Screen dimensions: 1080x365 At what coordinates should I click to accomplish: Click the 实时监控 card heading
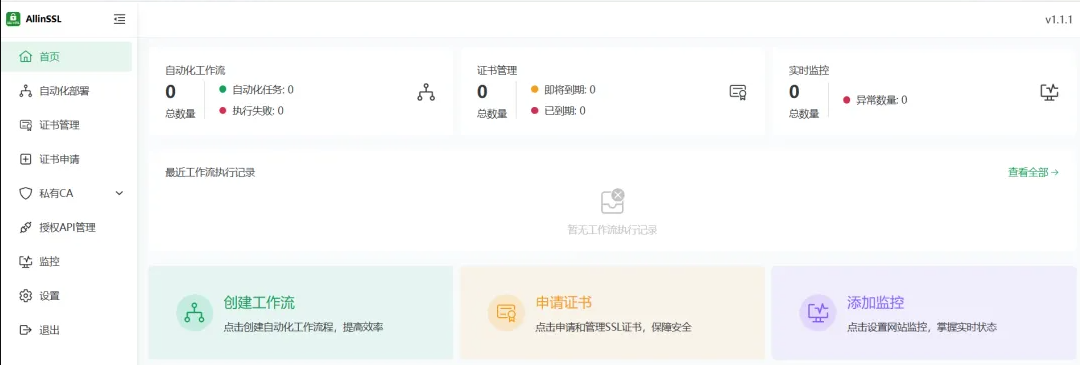point(809,70)
